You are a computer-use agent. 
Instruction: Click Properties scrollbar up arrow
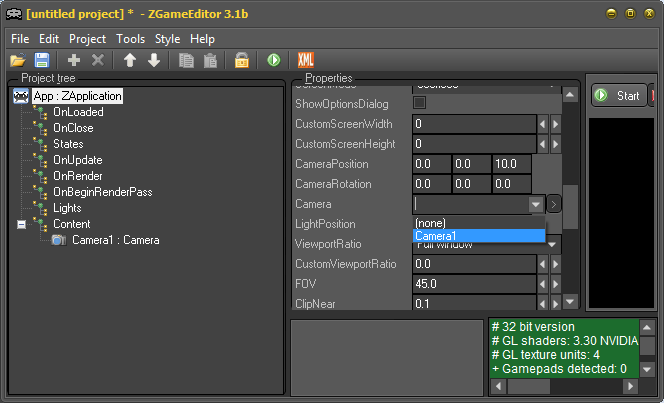(570, 95)
